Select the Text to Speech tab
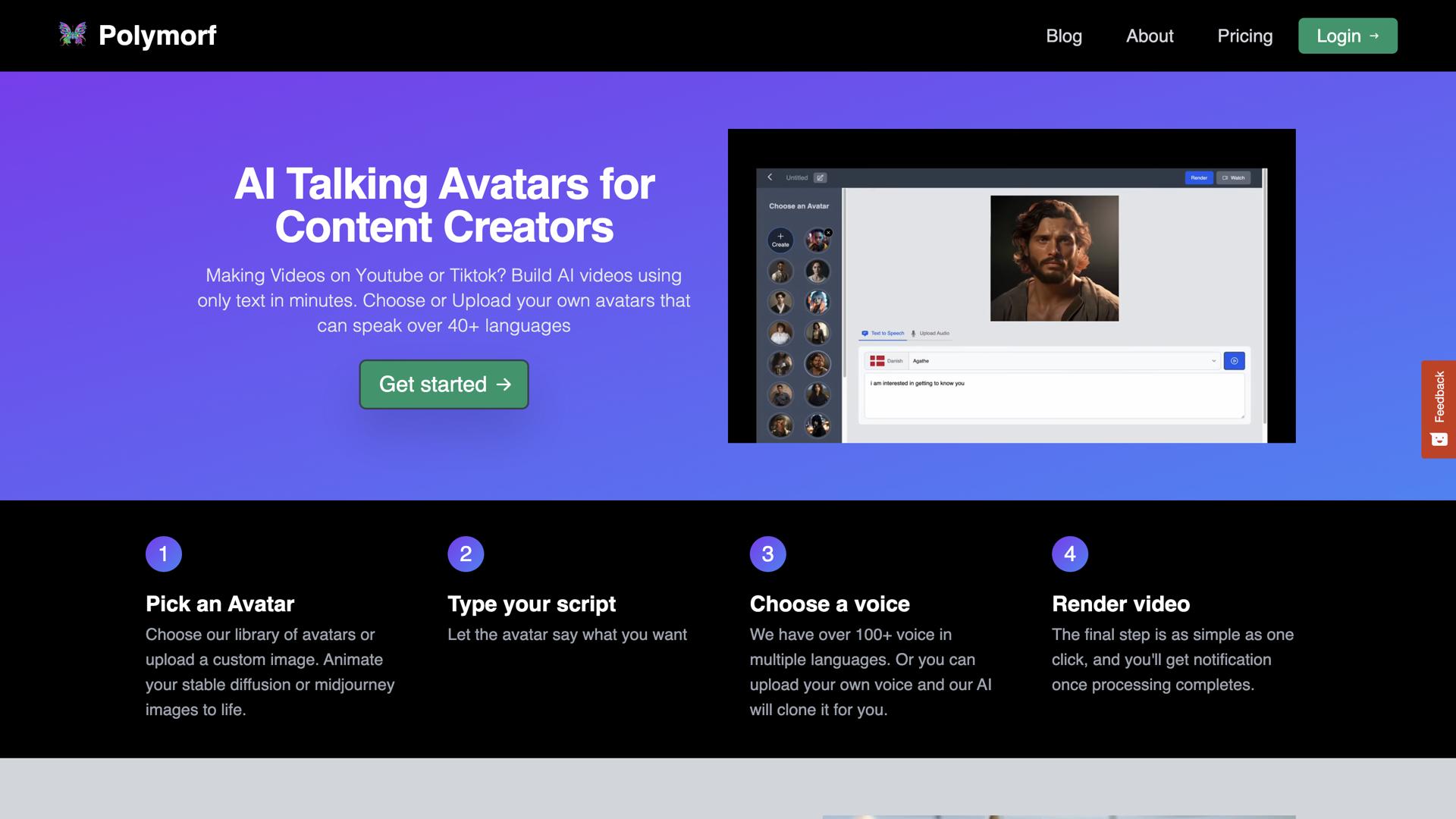This screenshot has height=819, width=1456. click(x=883, y=334)
